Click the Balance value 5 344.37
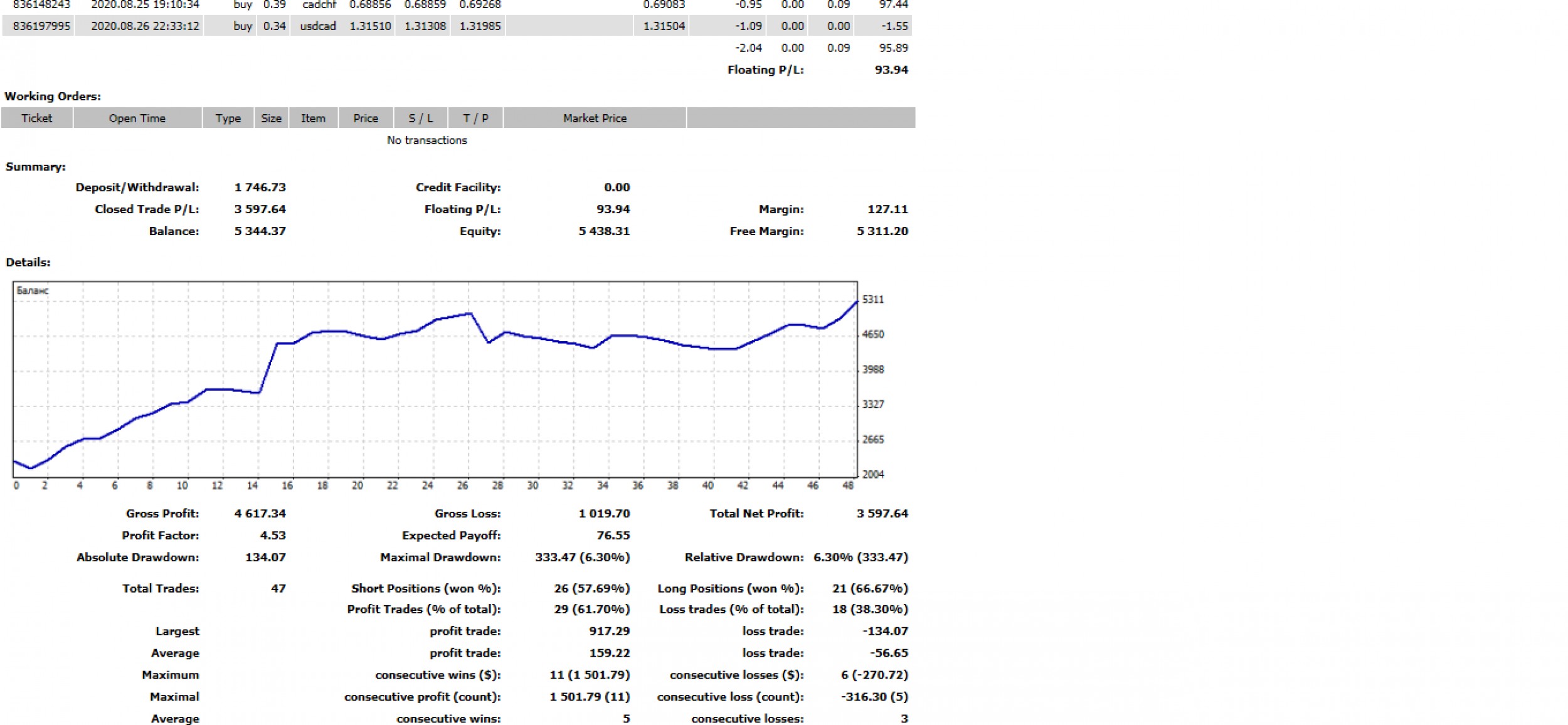The image size is (1568, 725). pos(260,231)
